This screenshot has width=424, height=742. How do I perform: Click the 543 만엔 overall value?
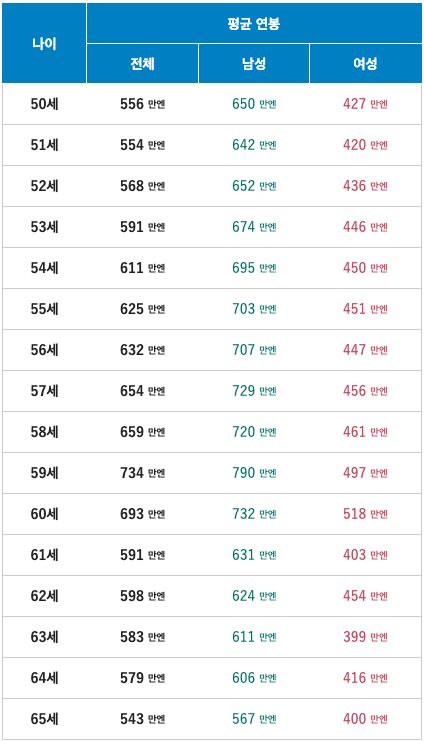pyautogui.click(x=142, y=719)
